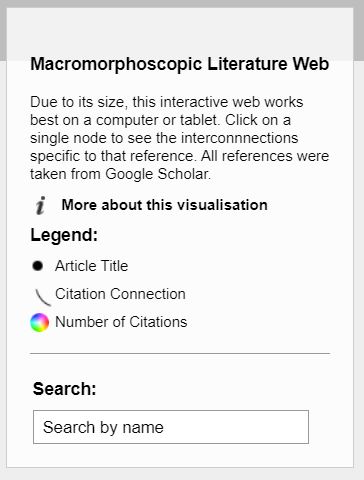364x480 pixels.
Task: Click the Macromorphoscopic Literature Web heading
Action: [180, 64]
